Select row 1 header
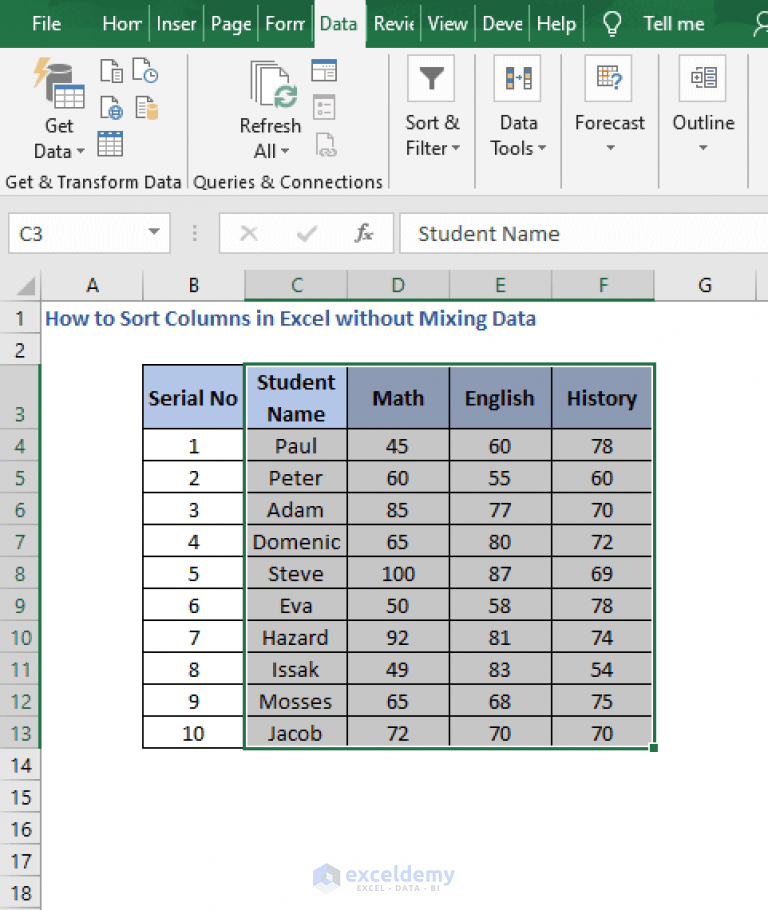 pos(20,319)
